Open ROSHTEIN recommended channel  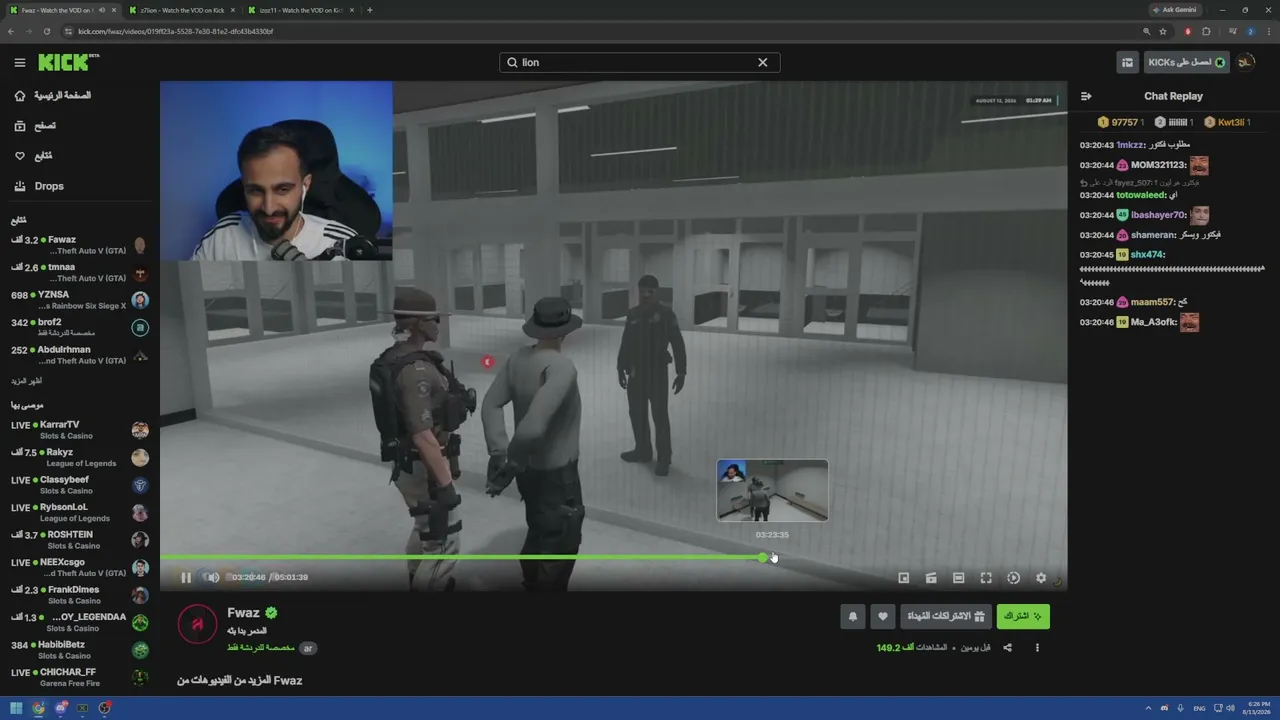pos(79,540)
